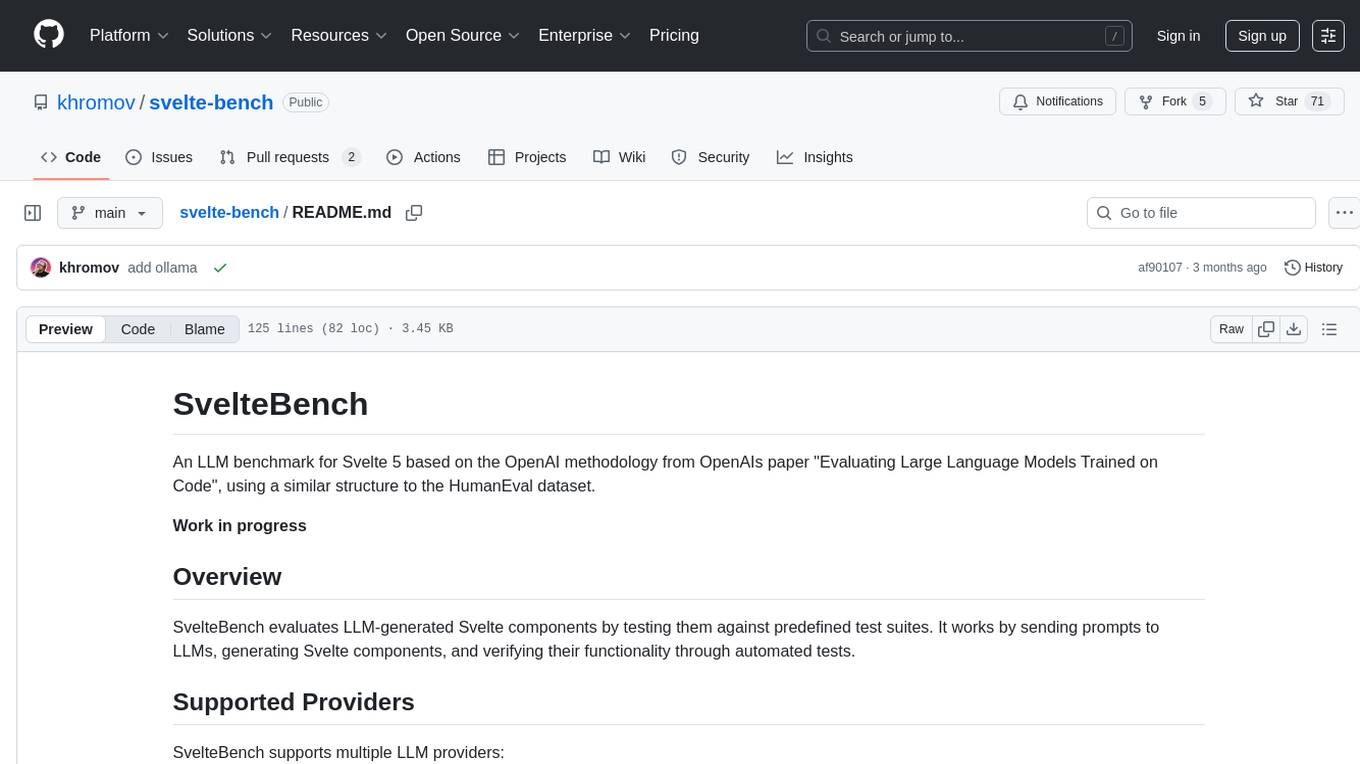This screenshot has width=1360, height=764.
Task: Open the README outline list icon
Action: 1329,329
